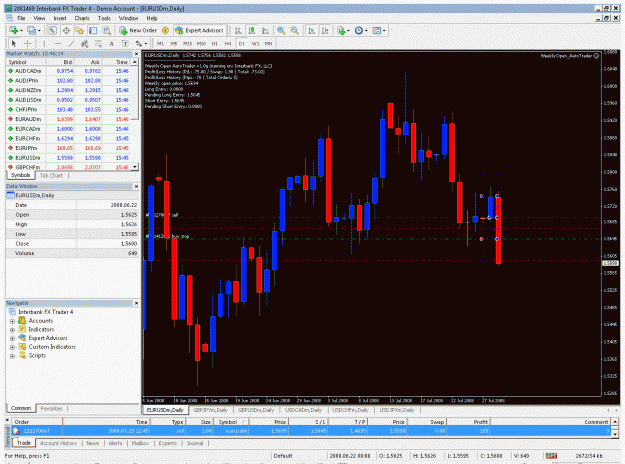Image resolution: width=625 pixels, height=464 pixels.
Task: Switch to the GBPUSDm,Daily chart tab
Action: pos(256,410)
